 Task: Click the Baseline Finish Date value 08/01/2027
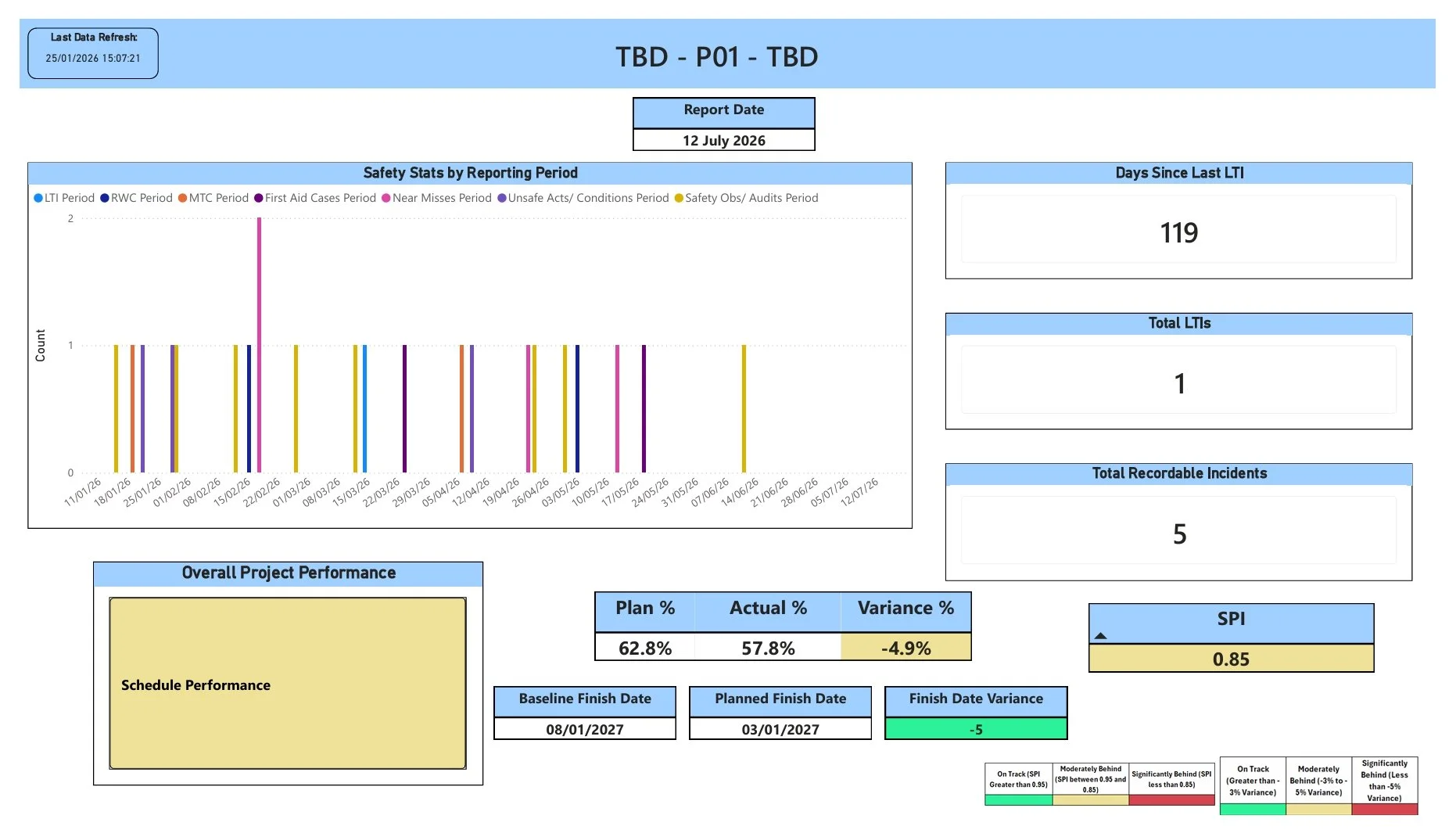click(584, 729)
